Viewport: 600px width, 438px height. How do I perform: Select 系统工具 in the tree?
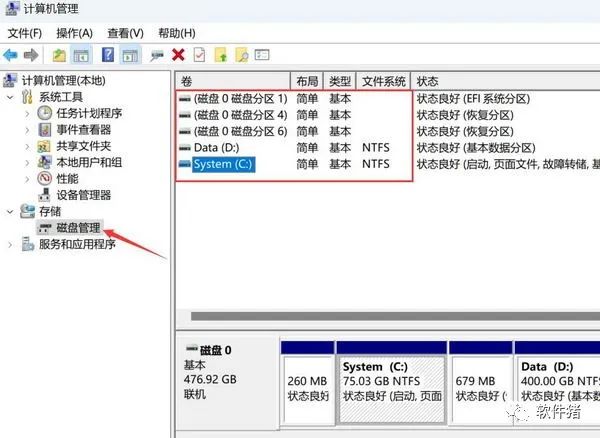coord(61,97)
